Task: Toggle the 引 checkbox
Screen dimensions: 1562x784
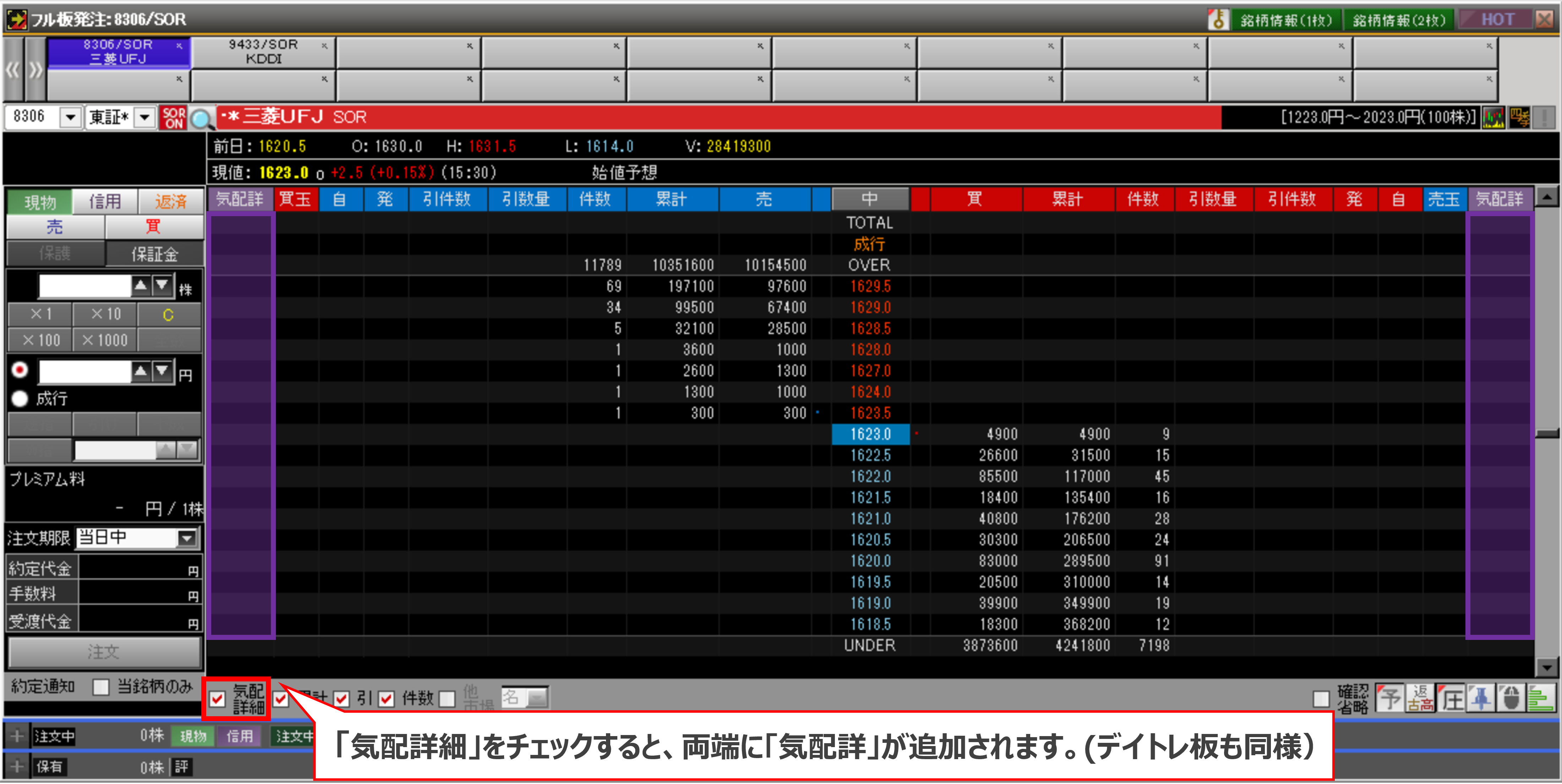Action: pos(342,700)
